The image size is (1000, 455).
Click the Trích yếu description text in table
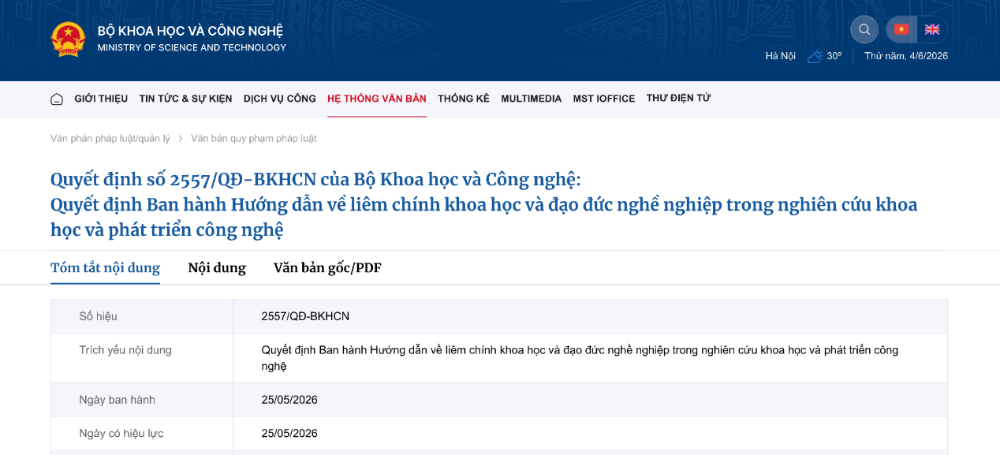pos(580,359)
